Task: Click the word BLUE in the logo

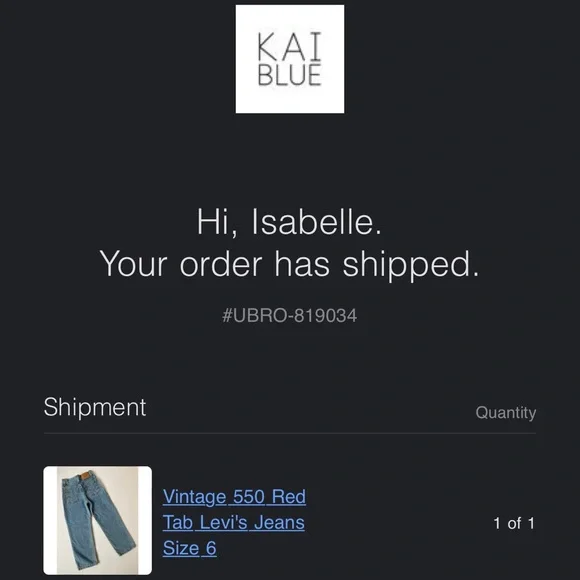Action: point(290,75)
